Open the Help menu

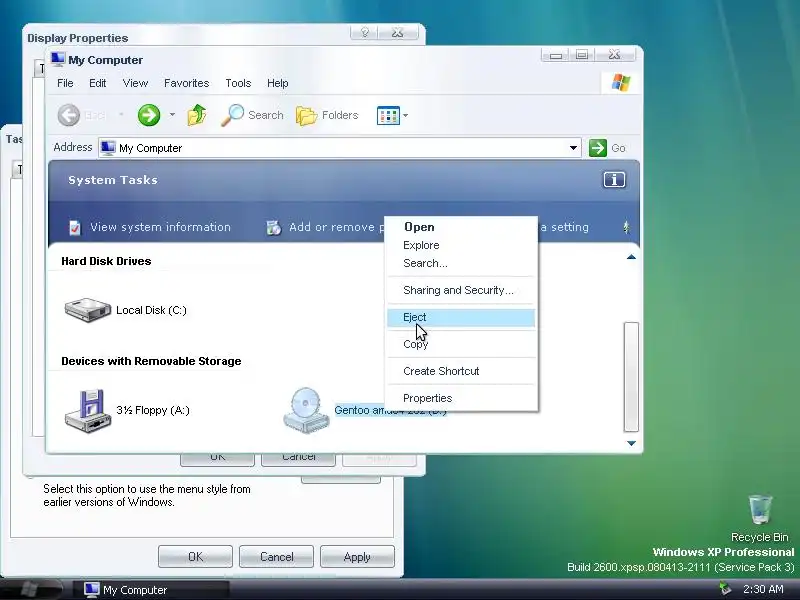pos(278,83)
